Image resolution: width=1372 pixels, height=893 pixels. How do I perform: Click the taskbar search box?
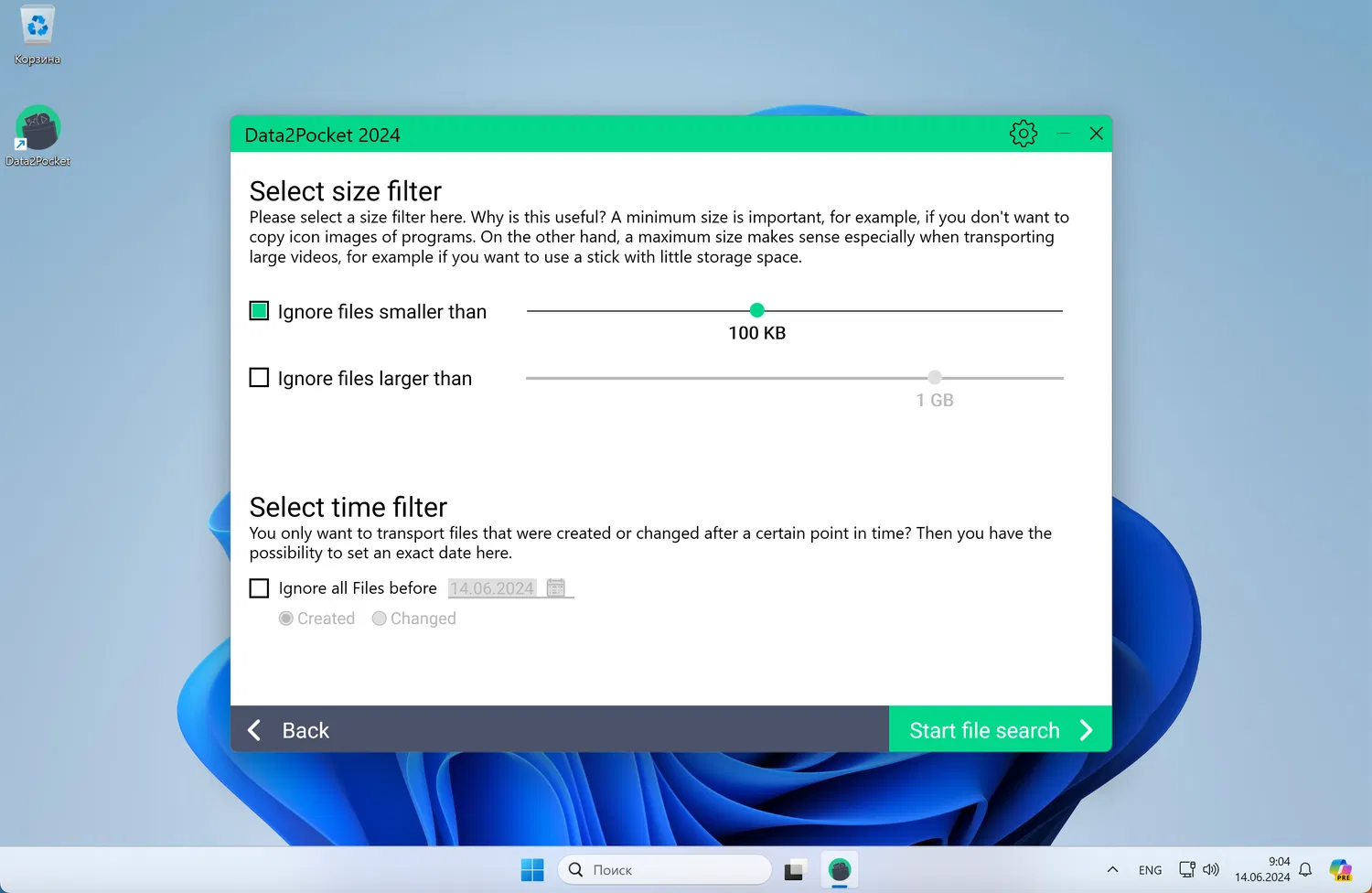click(664, 869)
